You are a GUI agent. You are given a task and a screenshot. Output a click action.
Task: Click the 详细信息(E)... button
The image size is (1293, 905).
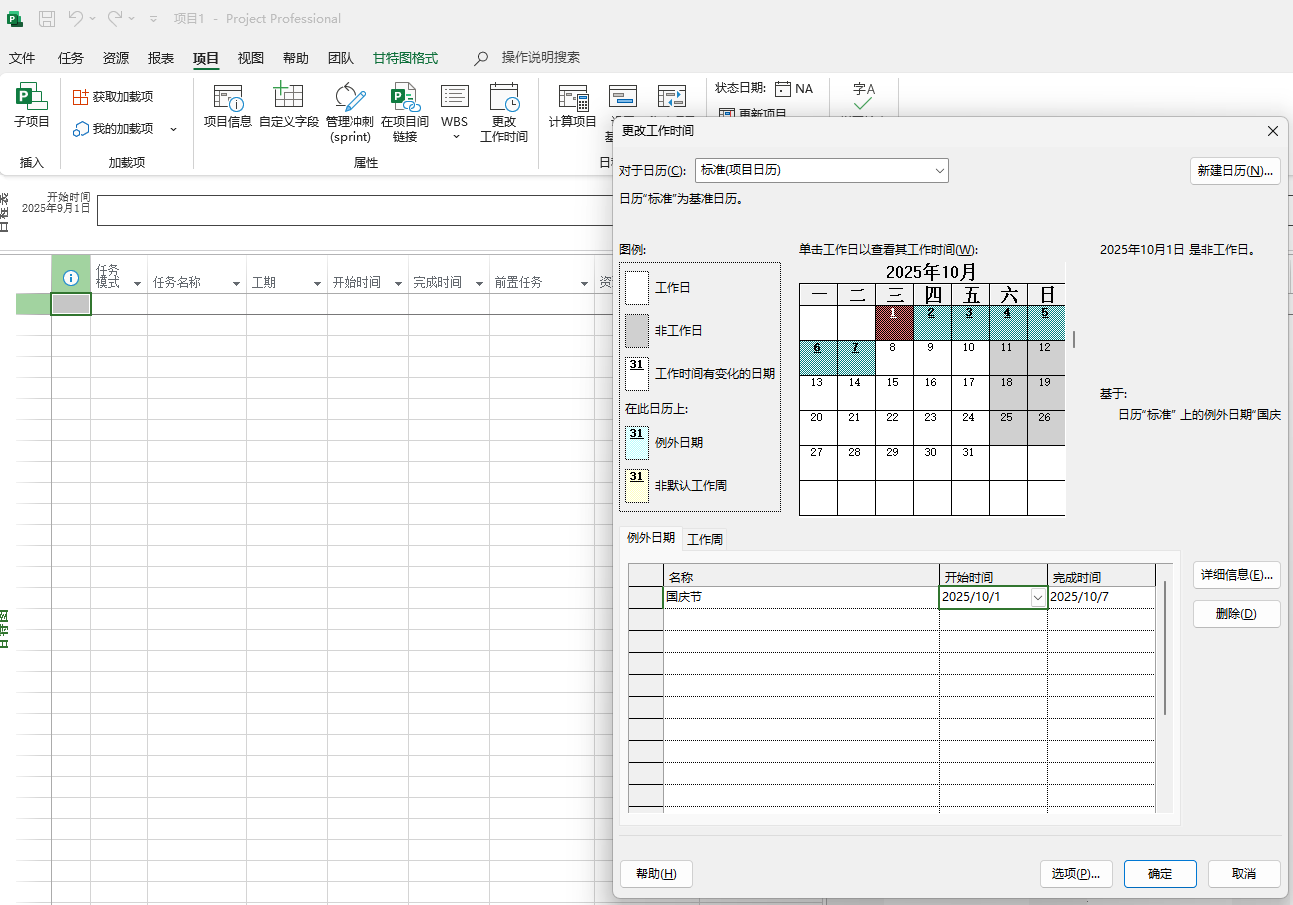(1237, 575)
